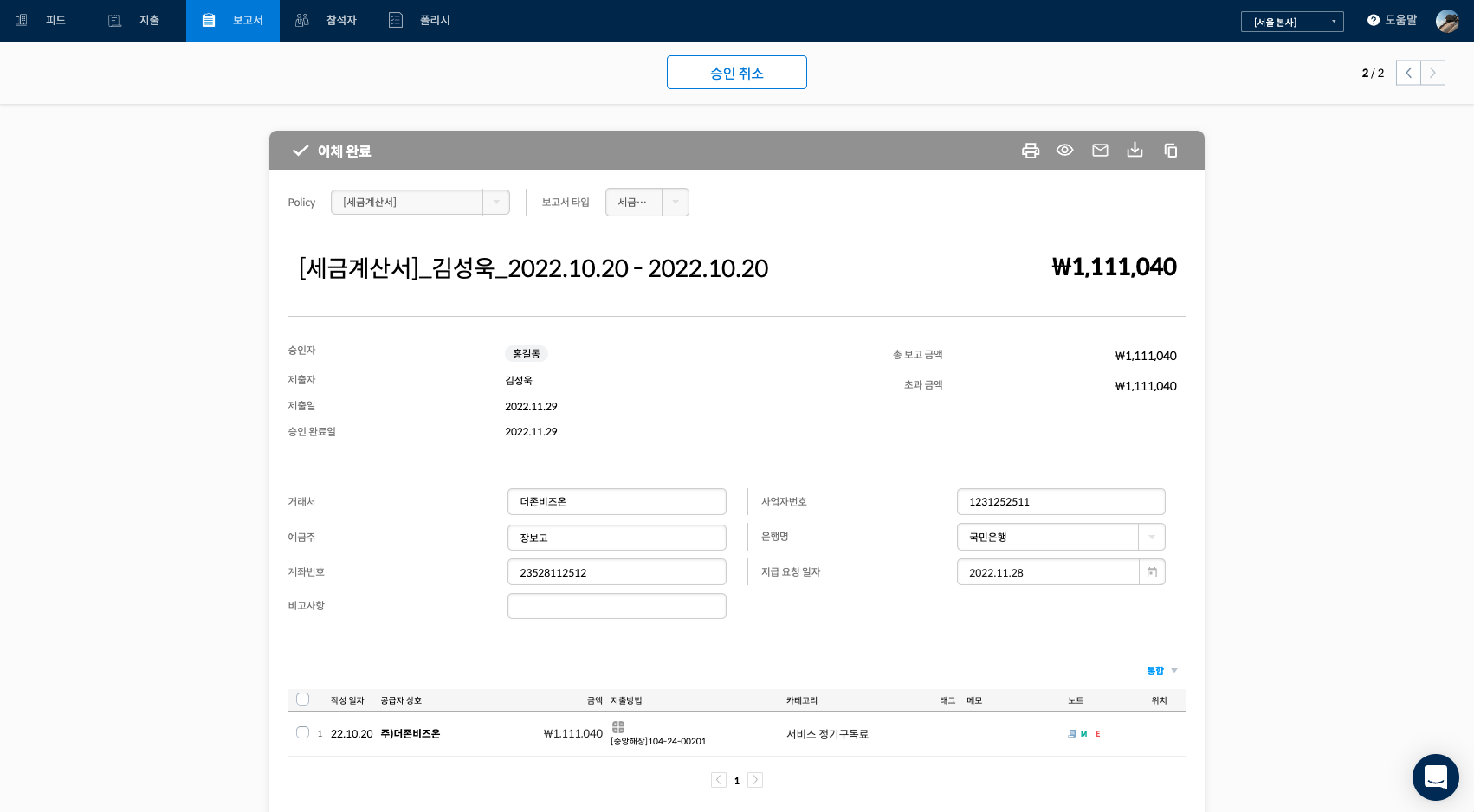Open the 피드 tab
The width and height of the screenshot is (1474, 812).
(41, 20)
